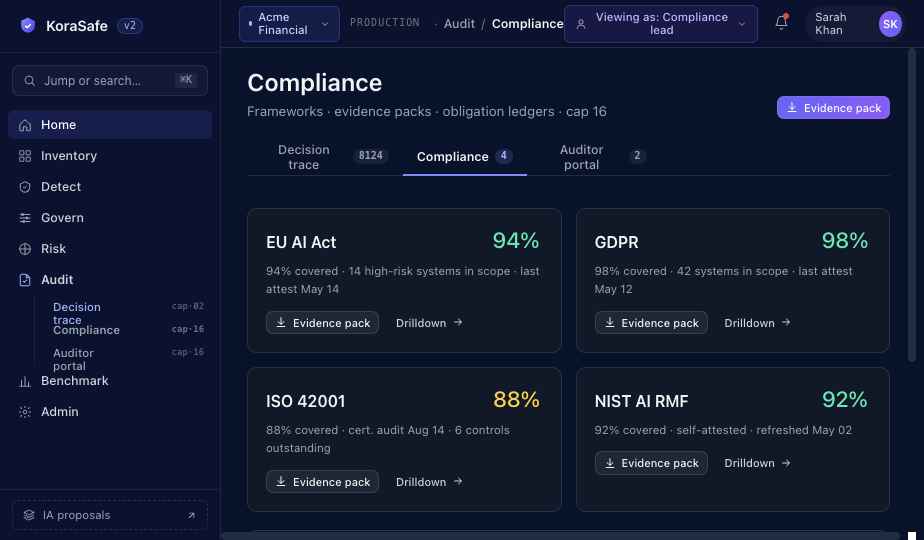The image size is (924, 540).
Task: Click the 94% EU AI Act score
Action: 516,241
